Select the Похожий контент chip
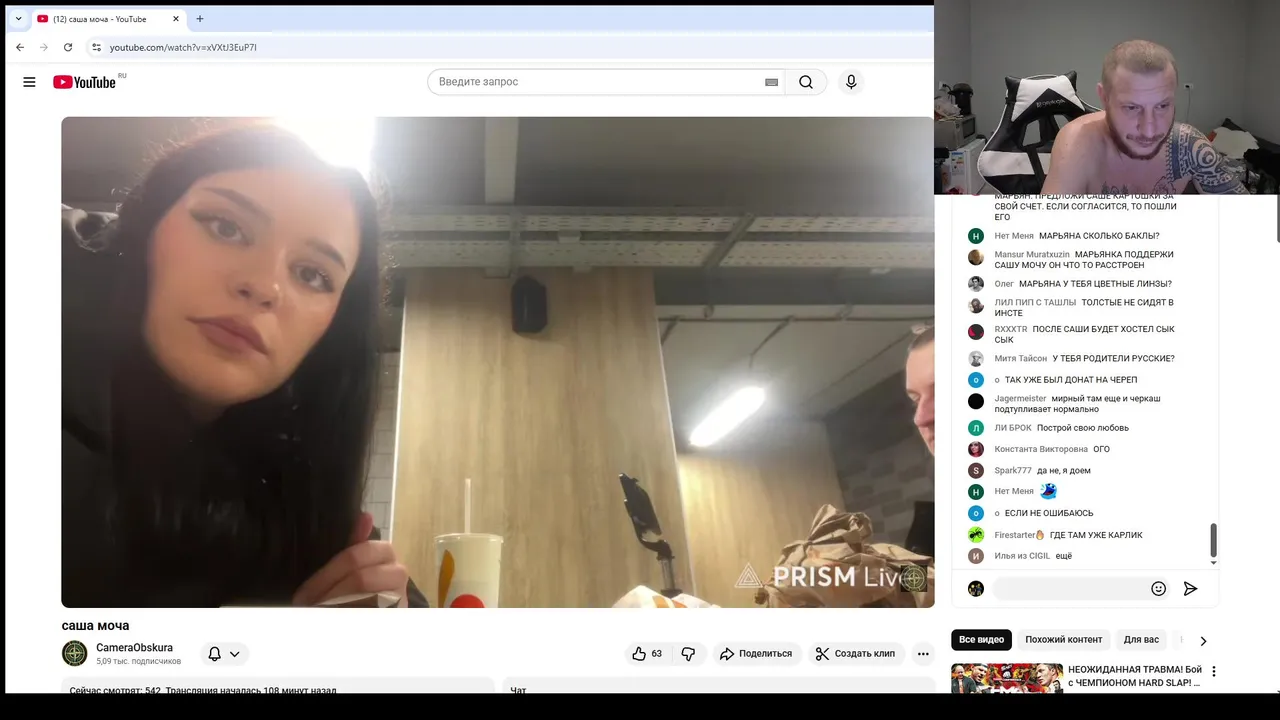The height and width of the screenshot is (720, 1280). (1063, 640)
